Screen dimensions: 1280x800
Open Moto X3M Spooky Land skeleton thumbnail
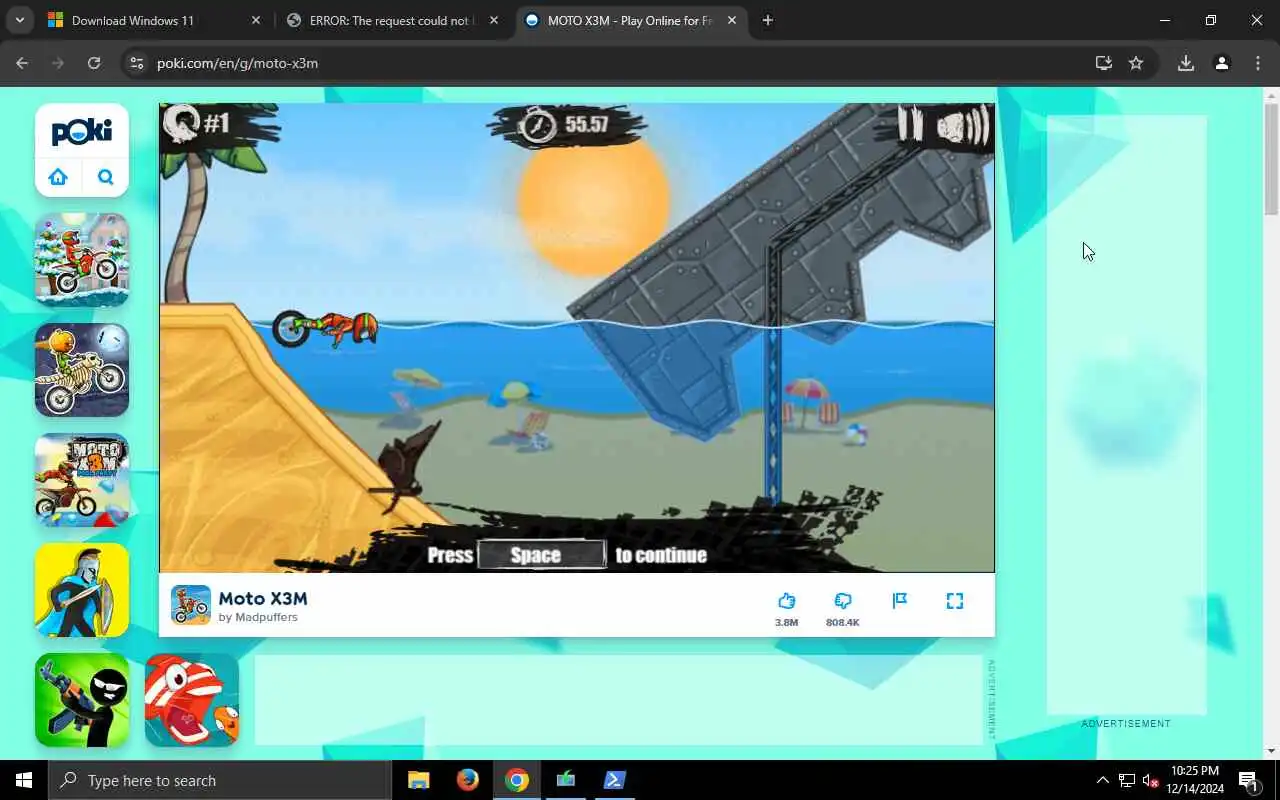pyautogui.click(x=82, y=370)
